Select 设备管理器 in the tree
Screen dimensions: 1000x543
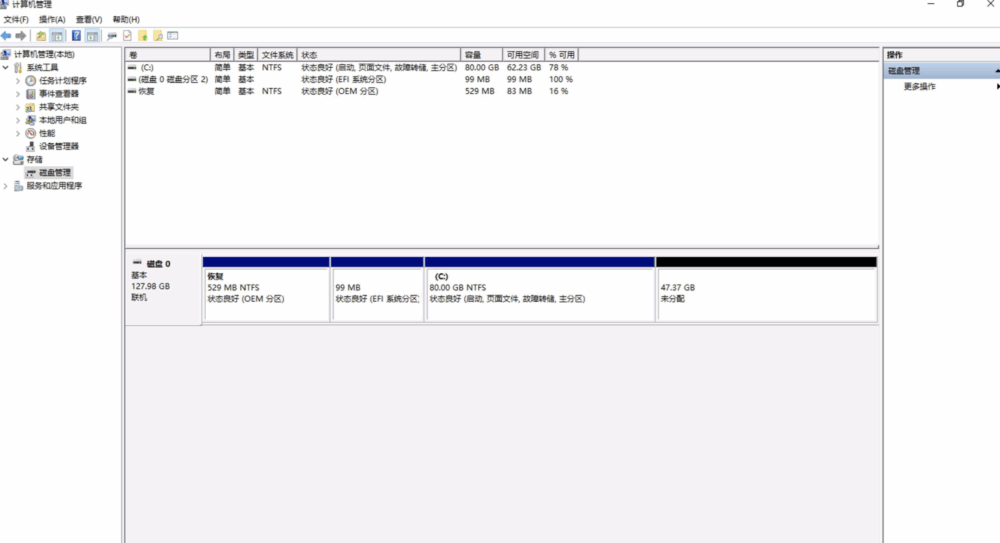coord(59,146)
